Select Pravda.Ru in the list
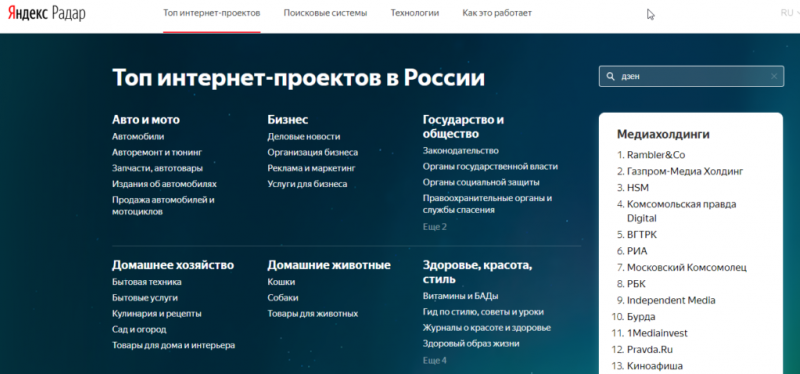The width and height of the screenshot is (800, 374). point(651,350)
